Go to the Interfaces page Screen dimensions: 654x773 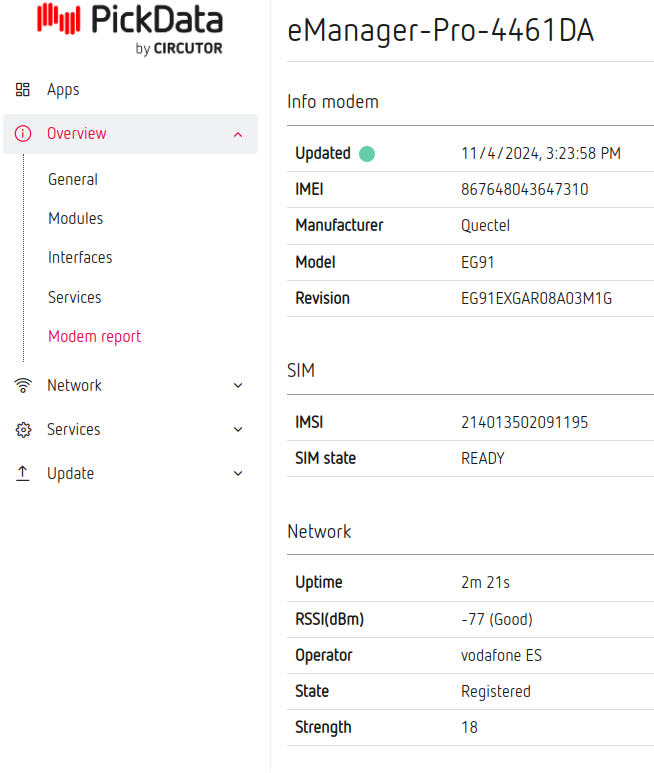point(80,257)
